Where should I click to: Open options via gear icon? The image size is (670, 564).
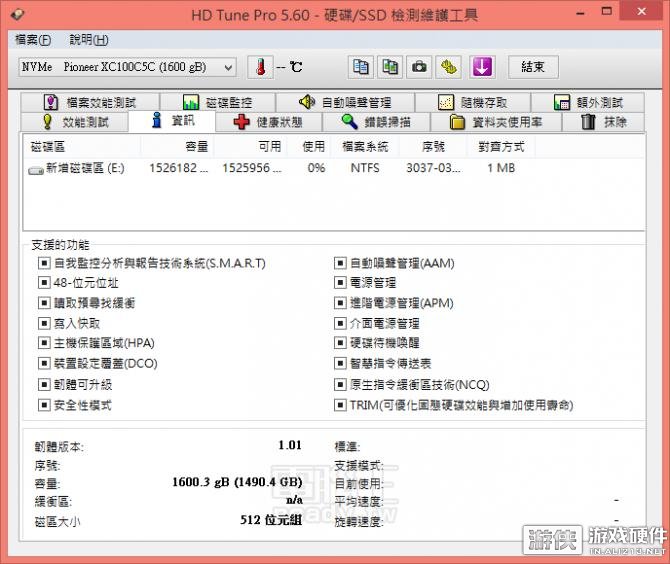(x=448, y=67)
